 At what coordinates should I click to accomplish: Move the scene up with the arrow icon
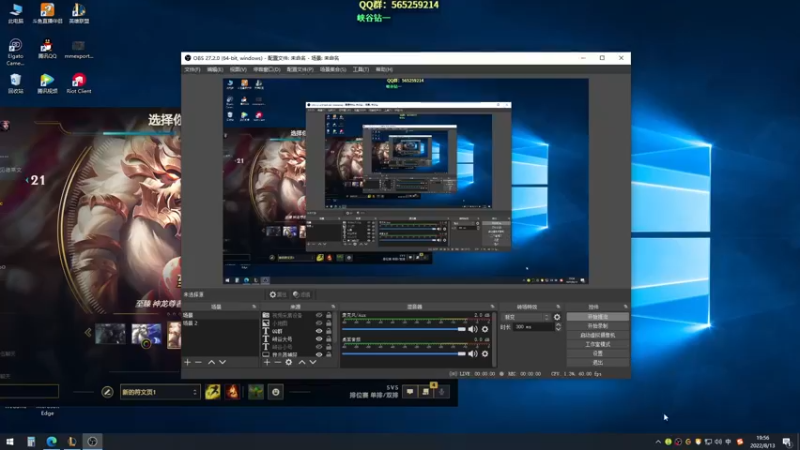(x=211, y=362)
